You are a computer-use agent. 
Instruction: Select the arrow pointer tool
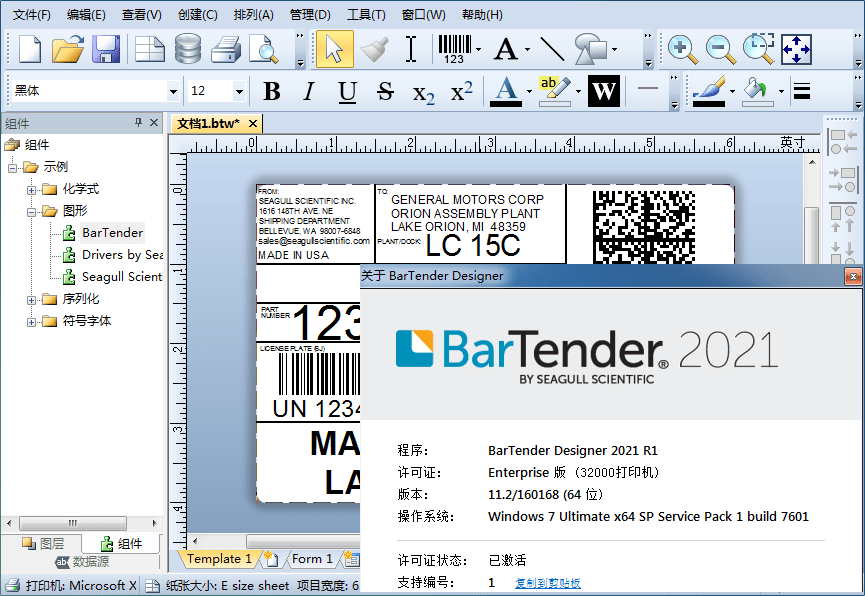(x=335, y=49)
